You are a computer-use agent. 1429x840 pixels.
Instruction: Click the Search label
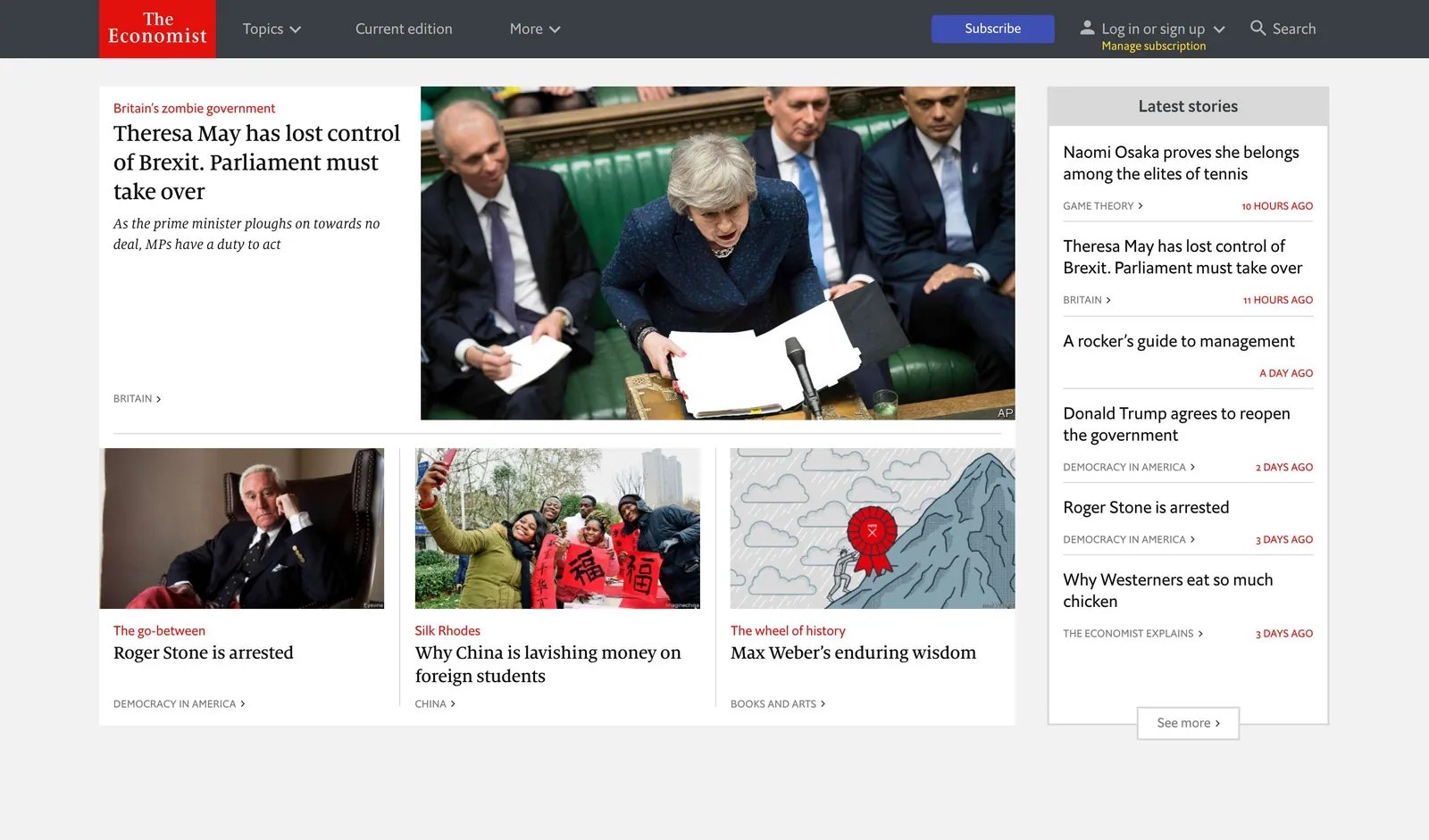point(1293,29)
